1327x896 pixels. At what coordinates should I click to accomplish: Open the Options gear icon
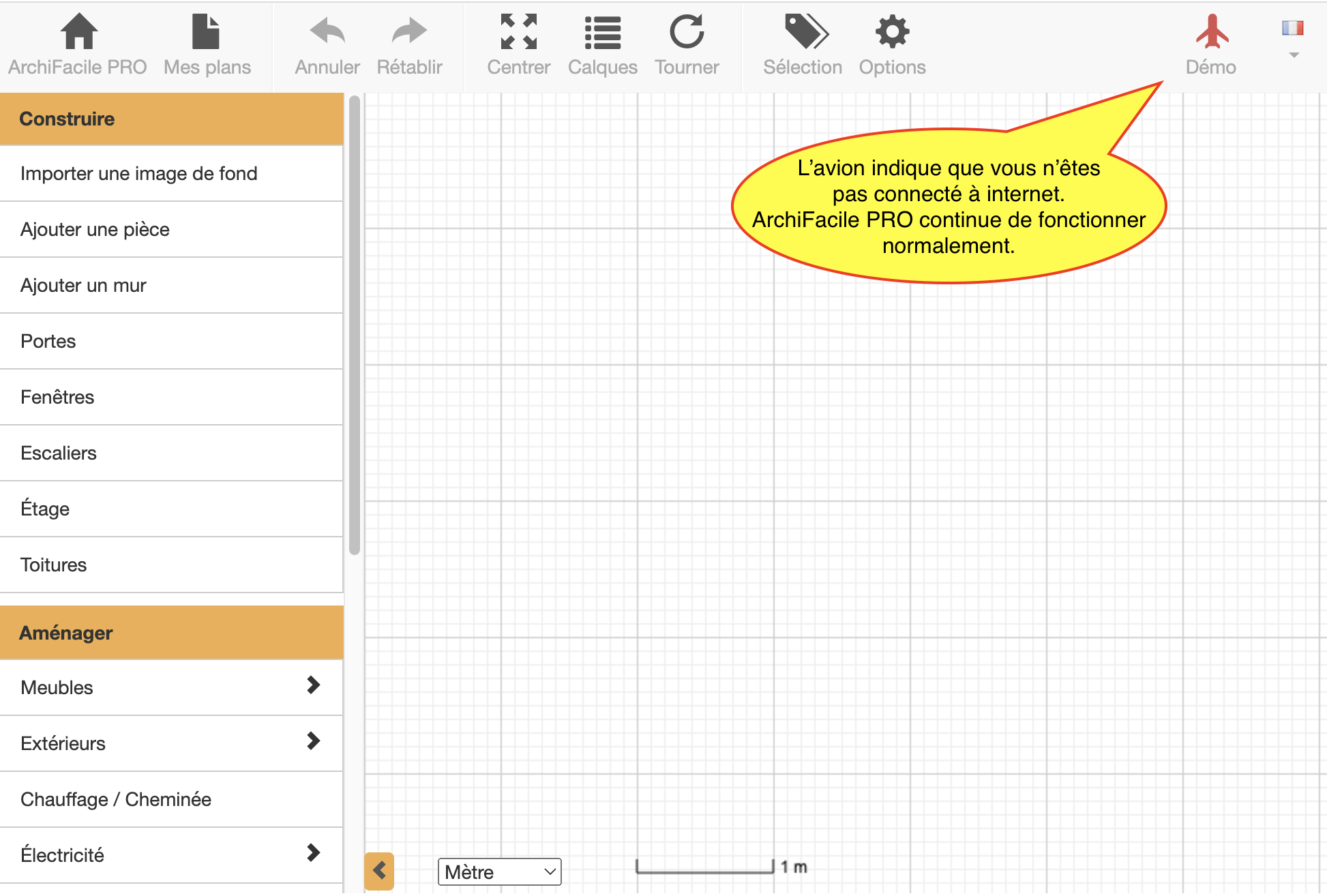892,32
